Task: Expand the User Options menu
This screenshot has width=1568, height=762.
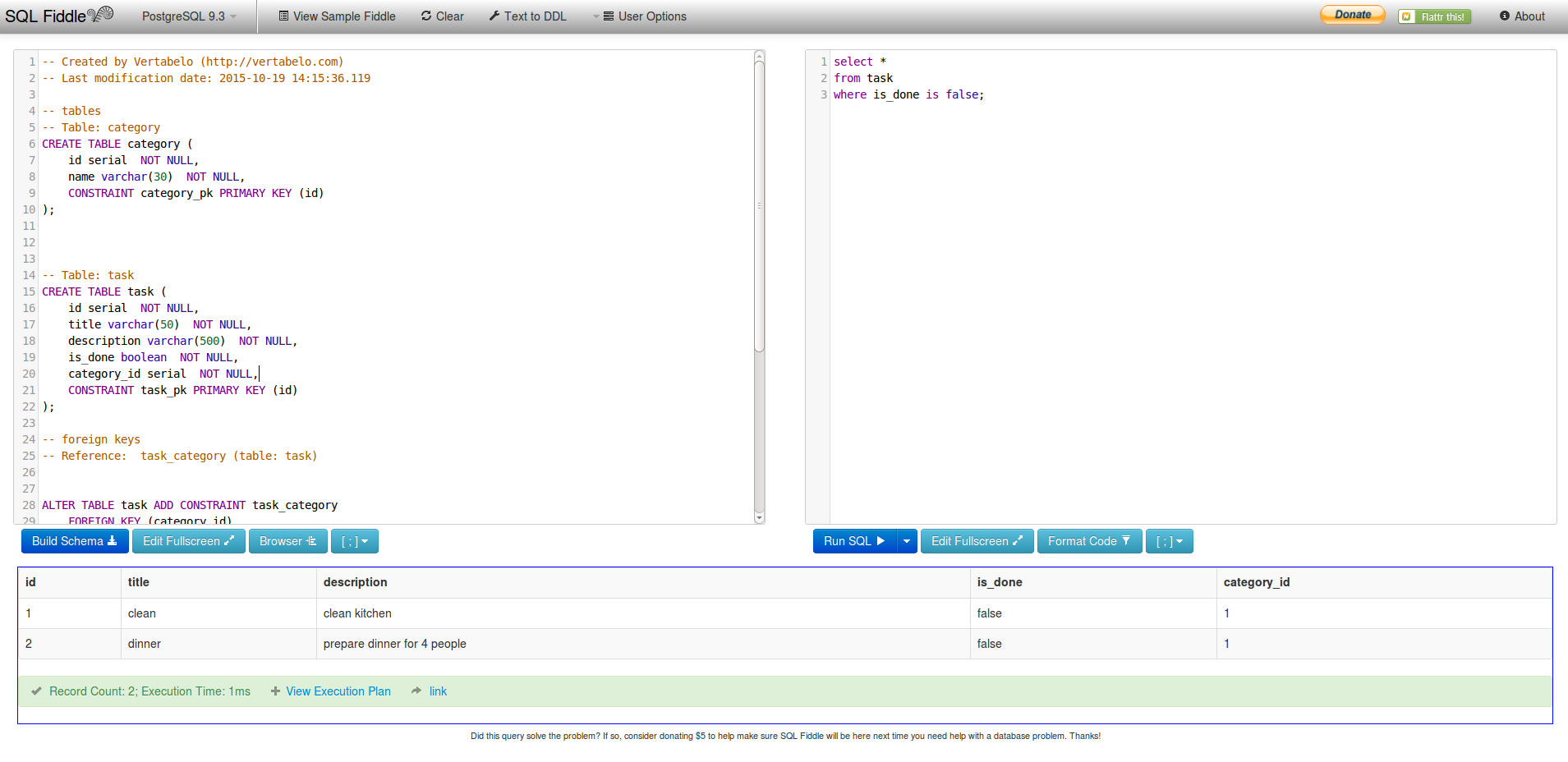Action: [644, 16]
